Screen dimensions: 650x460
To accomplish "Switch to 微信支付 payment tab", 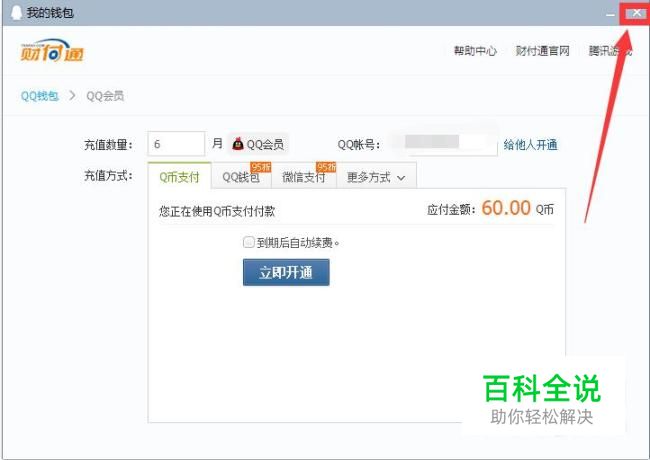I will pos(304,177).
